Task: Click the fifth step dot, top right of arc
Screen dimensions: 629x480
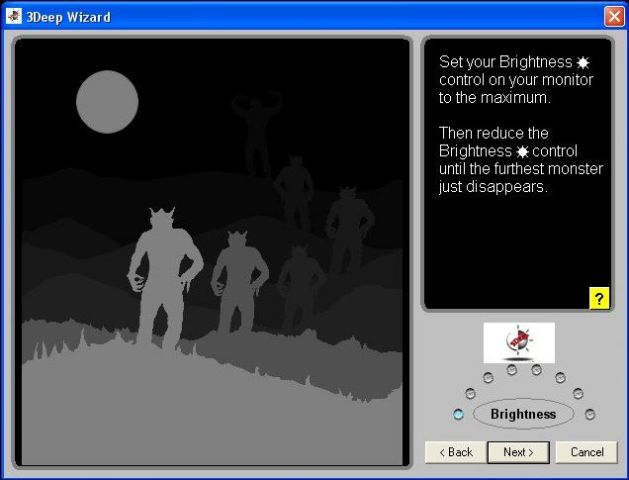Action: (x=536, y=370)
